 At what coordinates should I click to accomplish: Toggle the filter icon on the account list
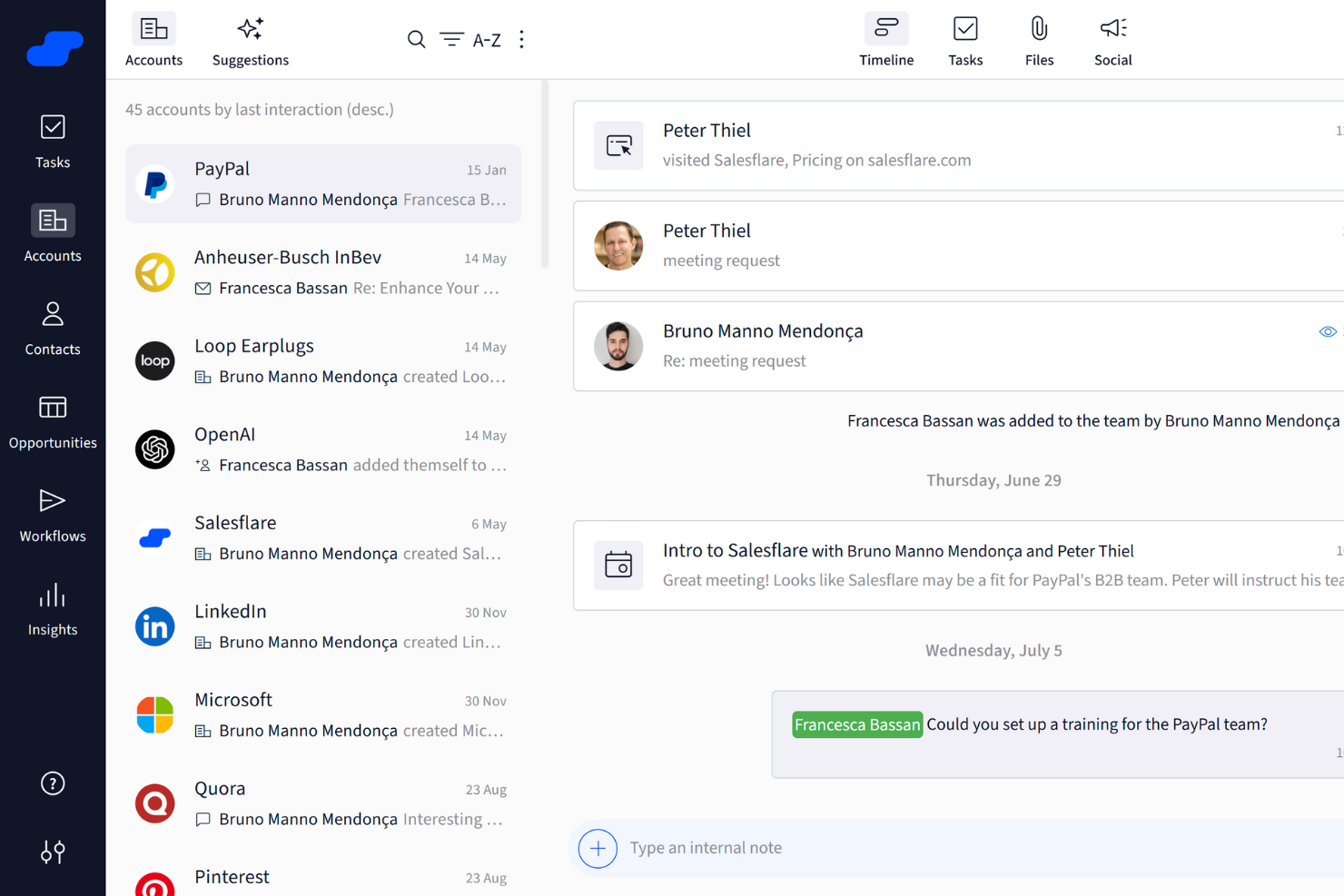pos(450,39)
